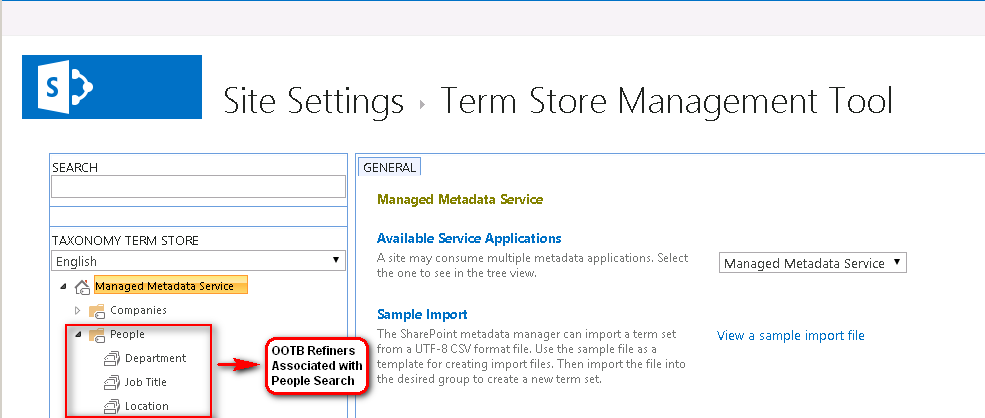Image resolution: width=985 pixels, height=418 pixels.
Task: Select the Department term set
Action: pyautogui.click(x=155, y=359)
